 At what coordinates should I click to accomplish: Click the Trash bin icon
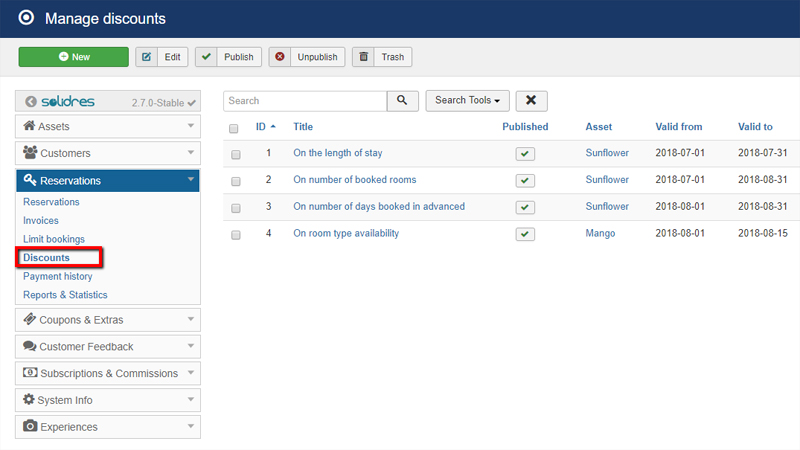365,57
